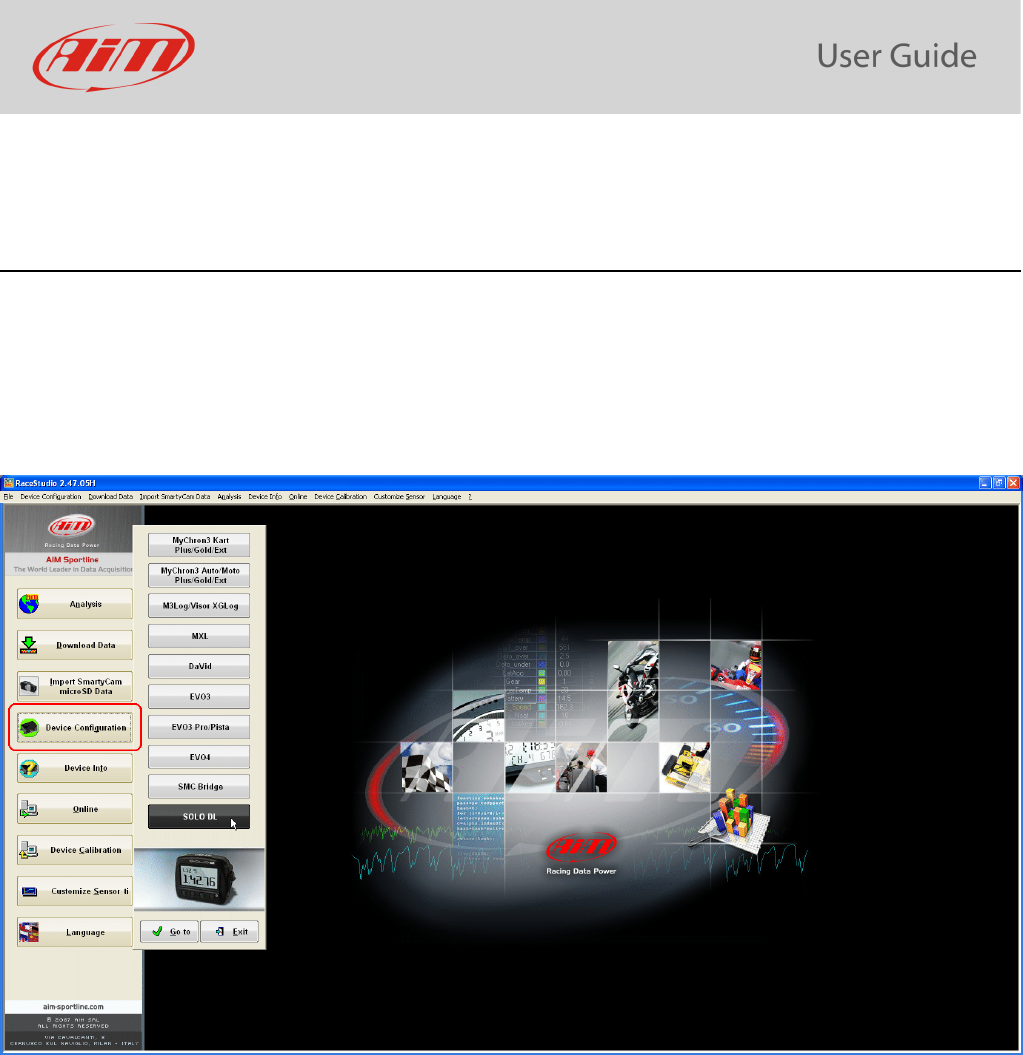1023x1055 pixels.
Task: Open the Device Configuration menu
Action: coord(51,497)
